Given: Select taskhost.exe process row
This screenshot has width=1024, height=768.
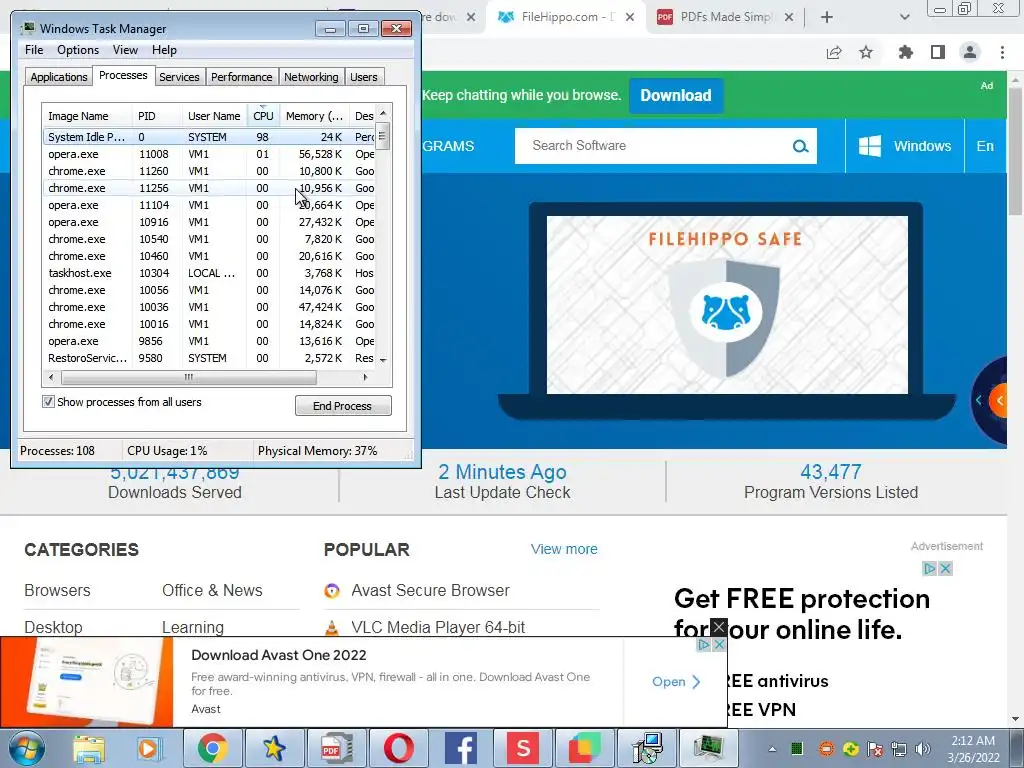Looking at the screenshot, I should pyautogui.click(x=208, y=273).
